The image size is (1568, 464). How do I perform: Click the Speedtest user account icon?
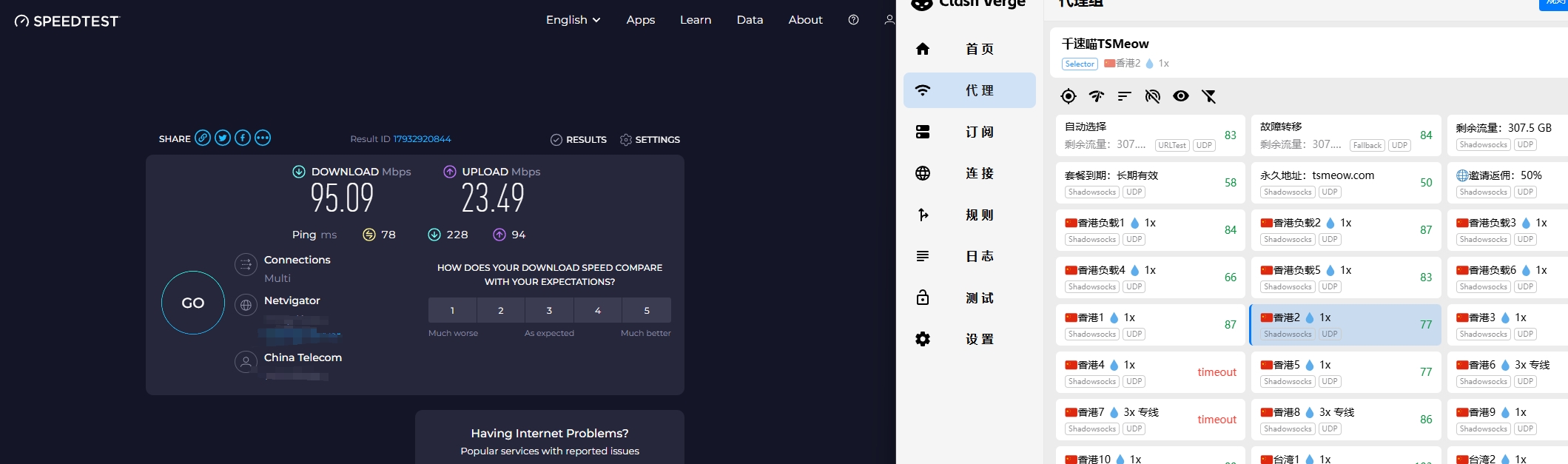click(x=889, y=20)
